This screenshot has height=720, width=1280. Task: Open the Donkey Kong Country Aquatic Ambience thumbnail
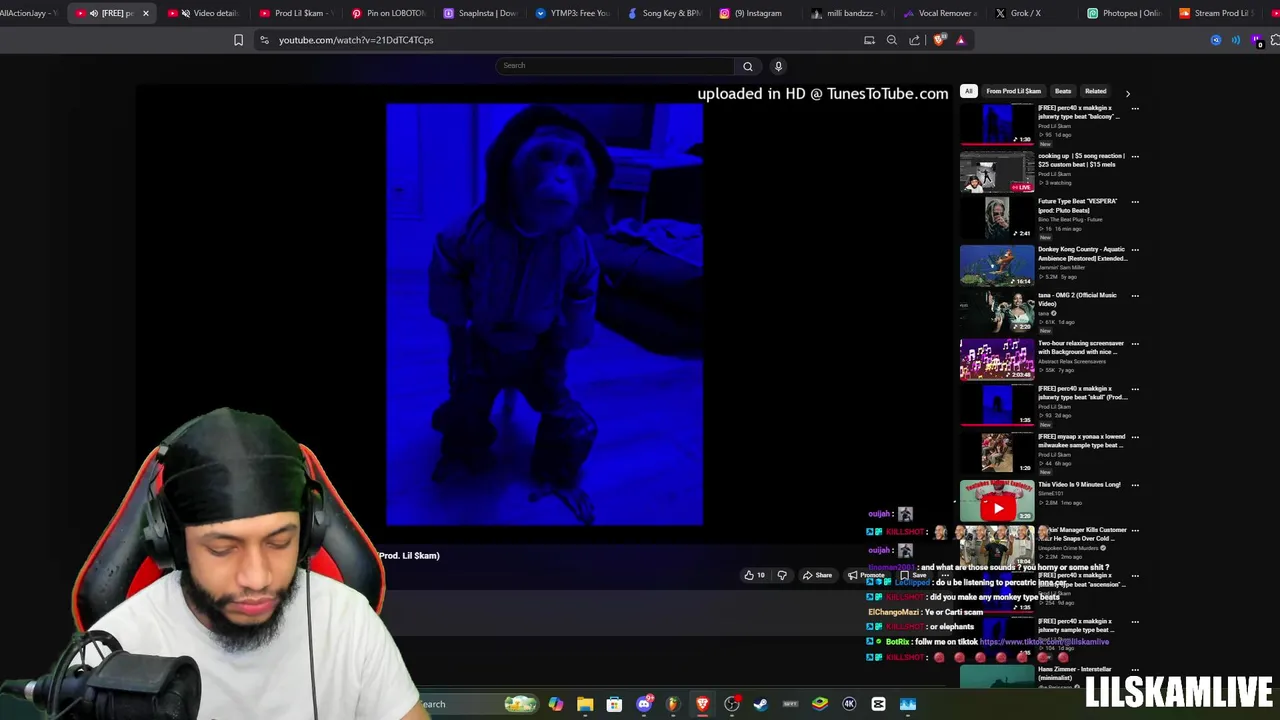pyautogui.click(x=997, y=265)
